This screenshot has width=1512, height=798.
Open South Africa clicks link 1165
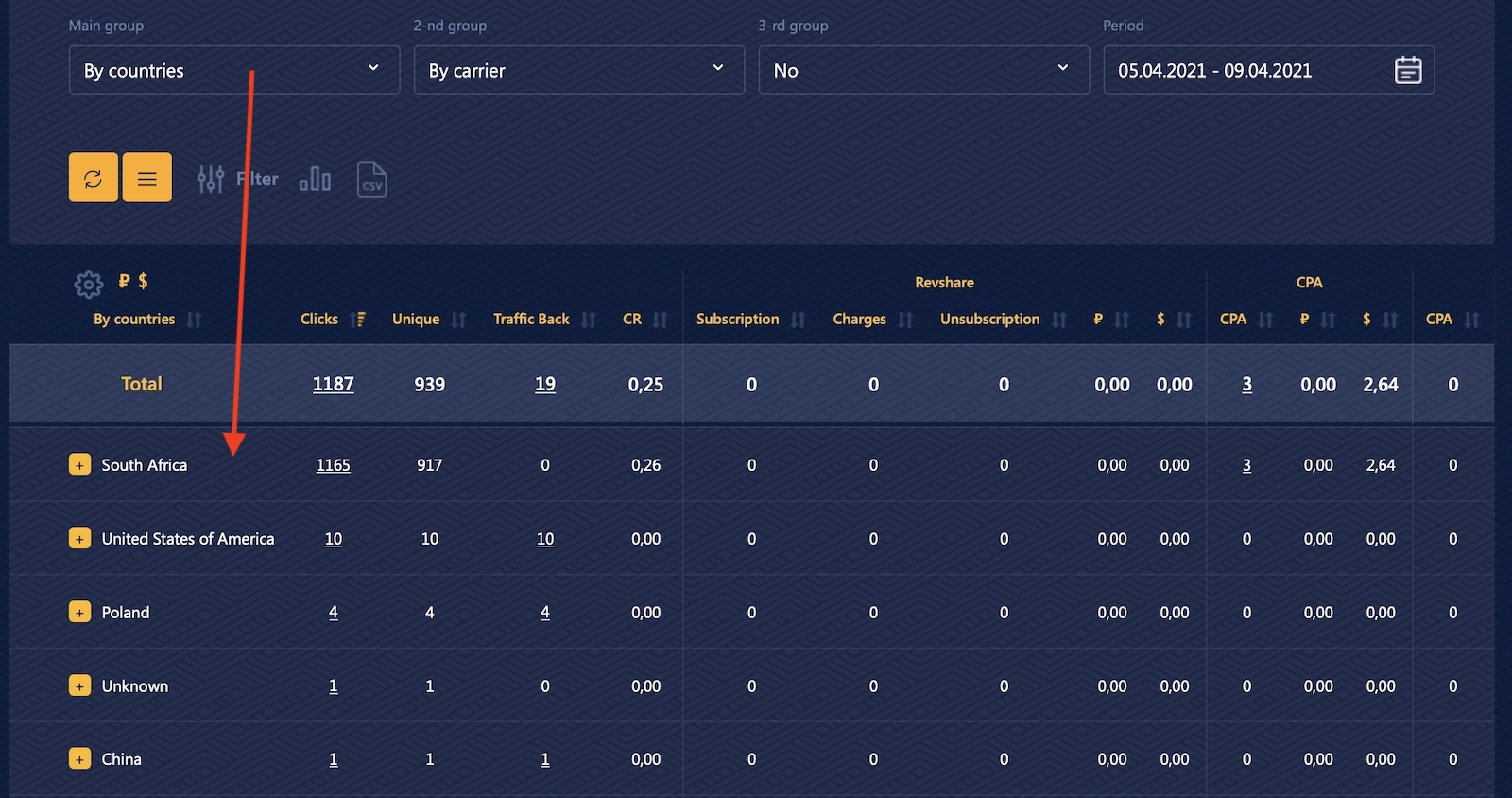click(333, 465)
